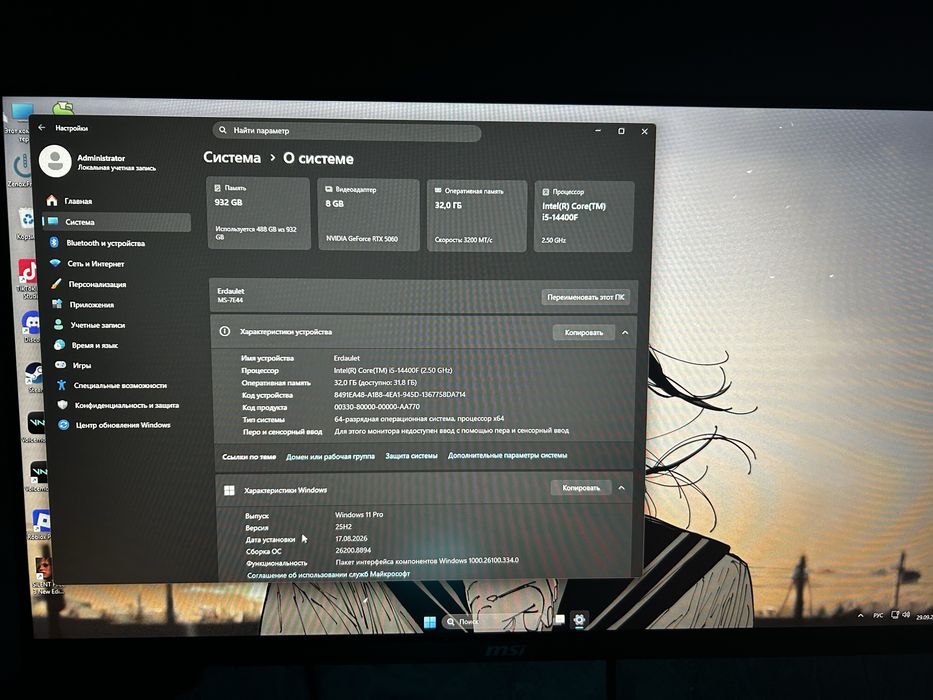Click the device characteristics info icon
Image resolution: width=933 pixels, height=700 pixels.
224,331
